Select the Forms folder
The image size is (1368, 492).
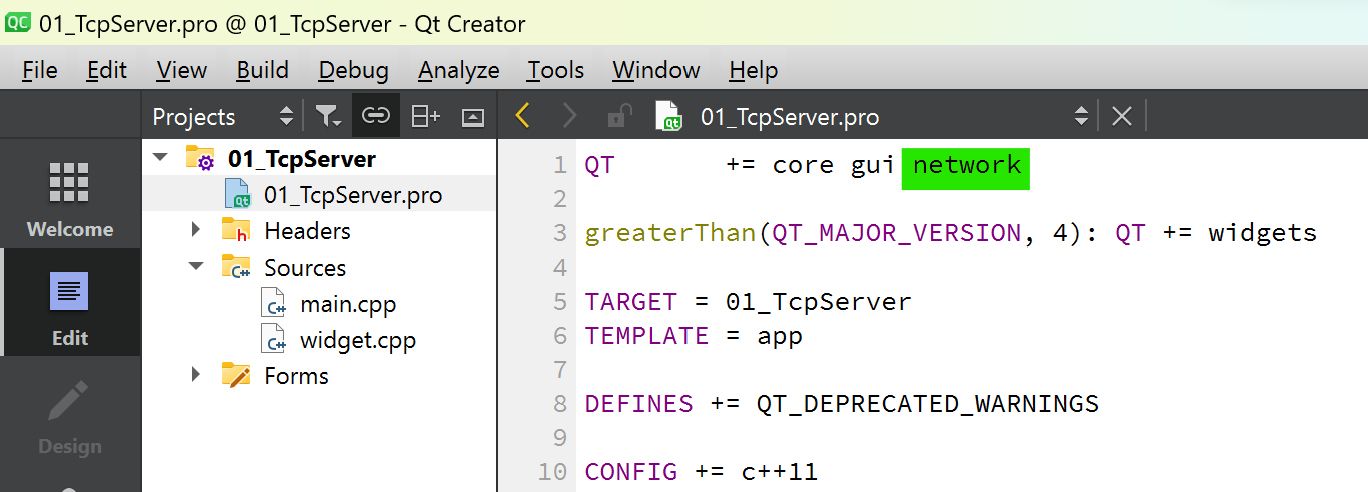[x=296, y=376]
